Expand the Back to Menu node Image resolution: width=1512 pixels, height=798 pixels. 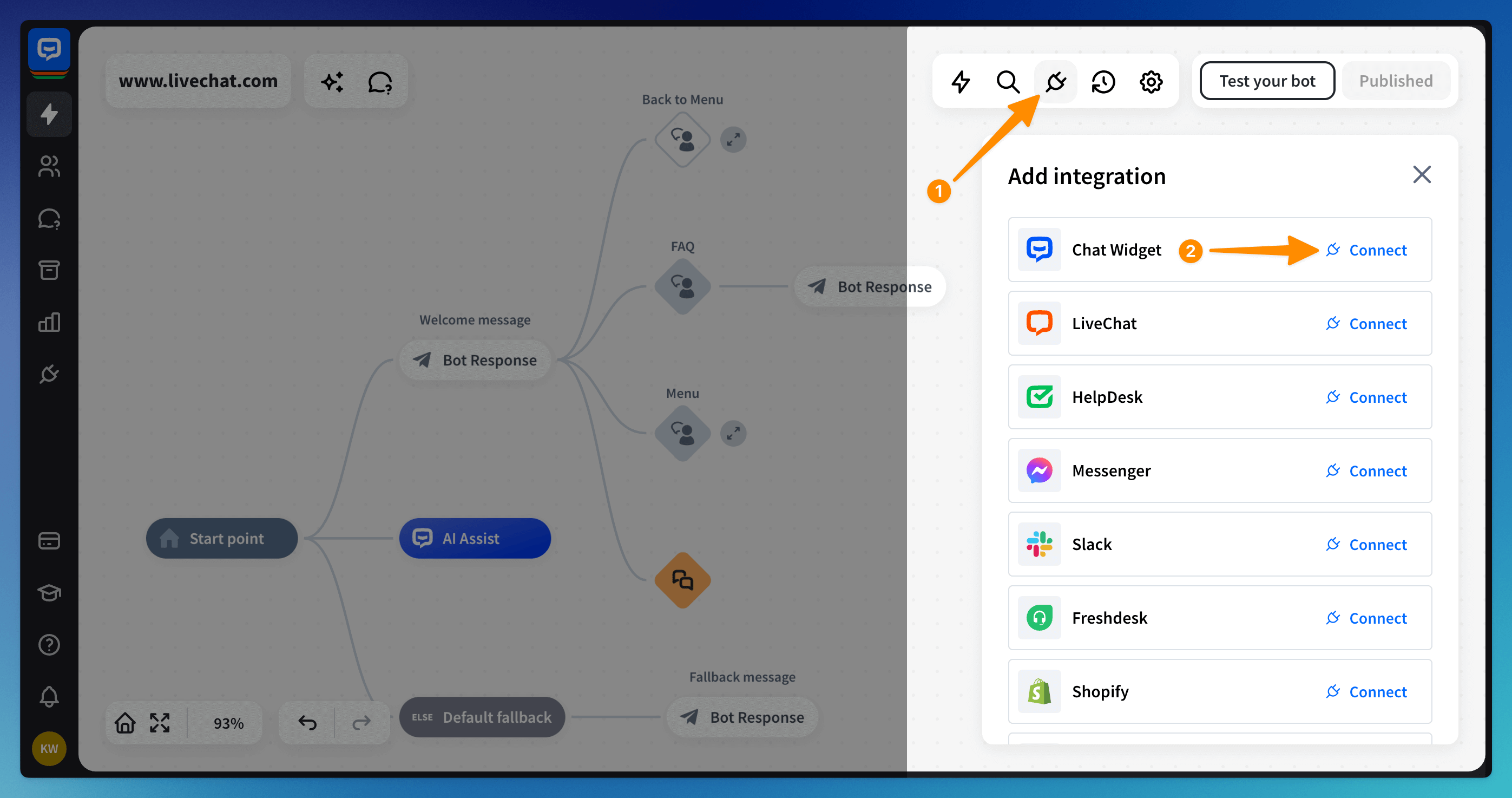[733, 140]
